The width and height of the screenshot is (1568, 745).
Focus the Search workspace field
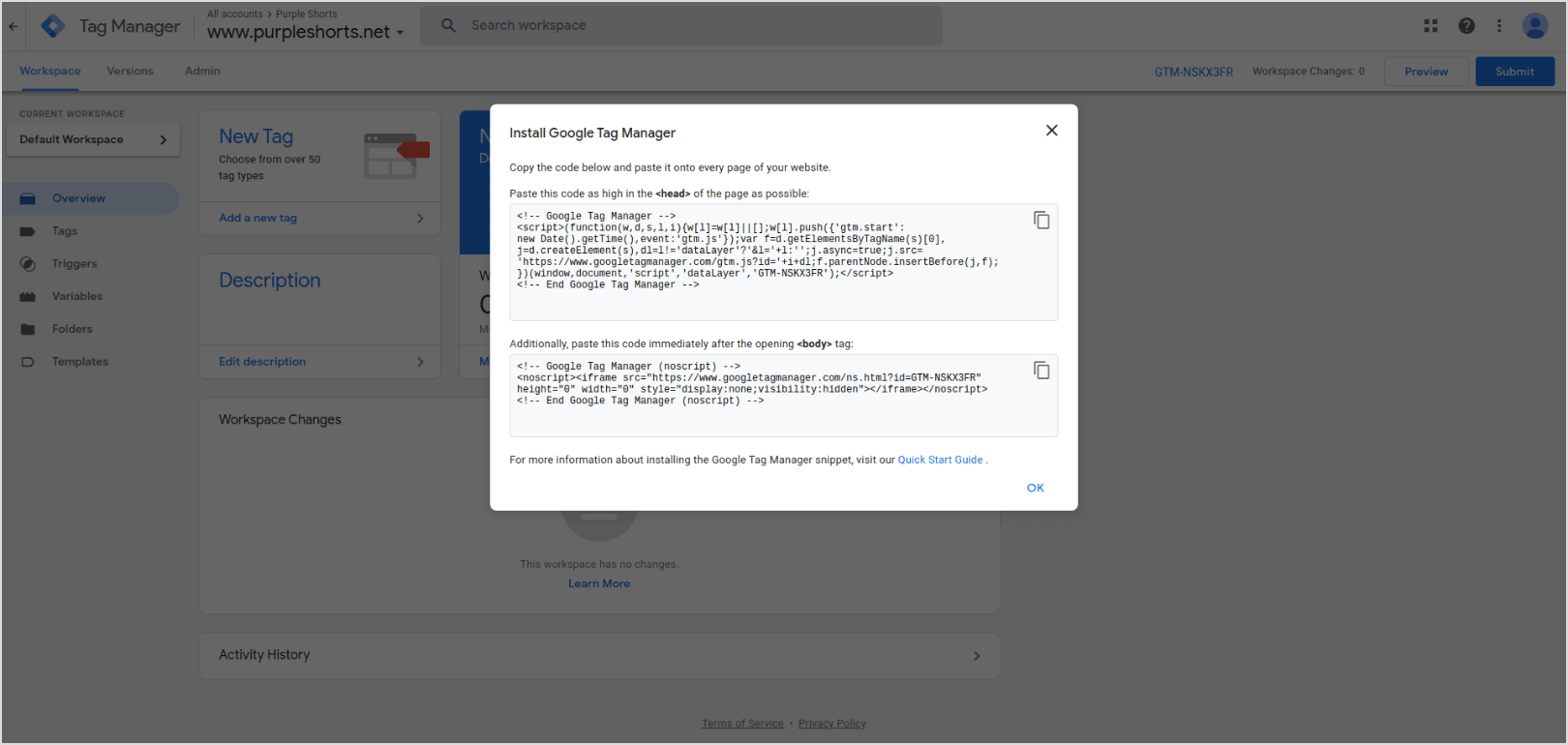680,25
